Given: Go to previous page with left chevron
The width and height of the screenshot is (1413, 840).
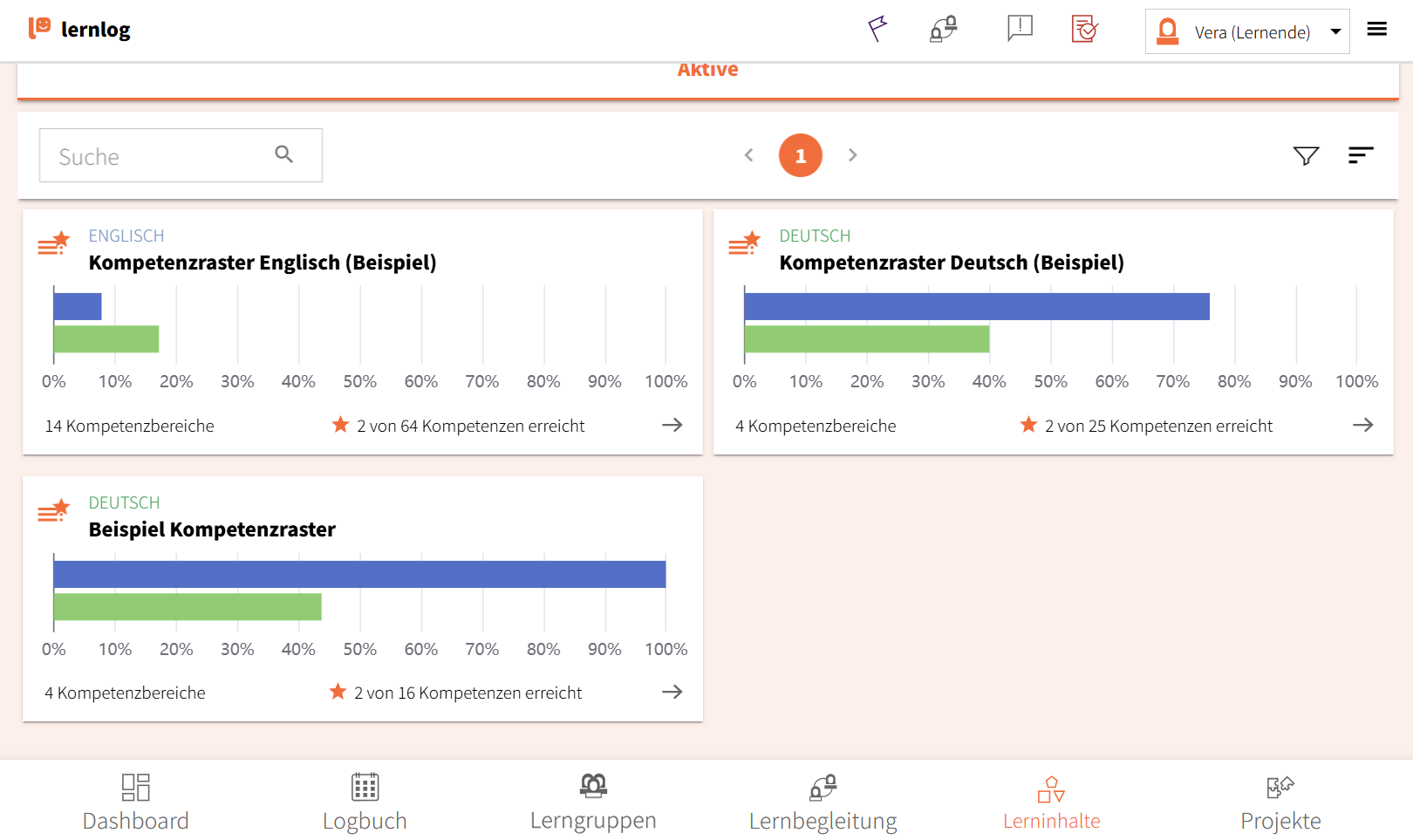Looking at the screenshot, I should point(748,155).
